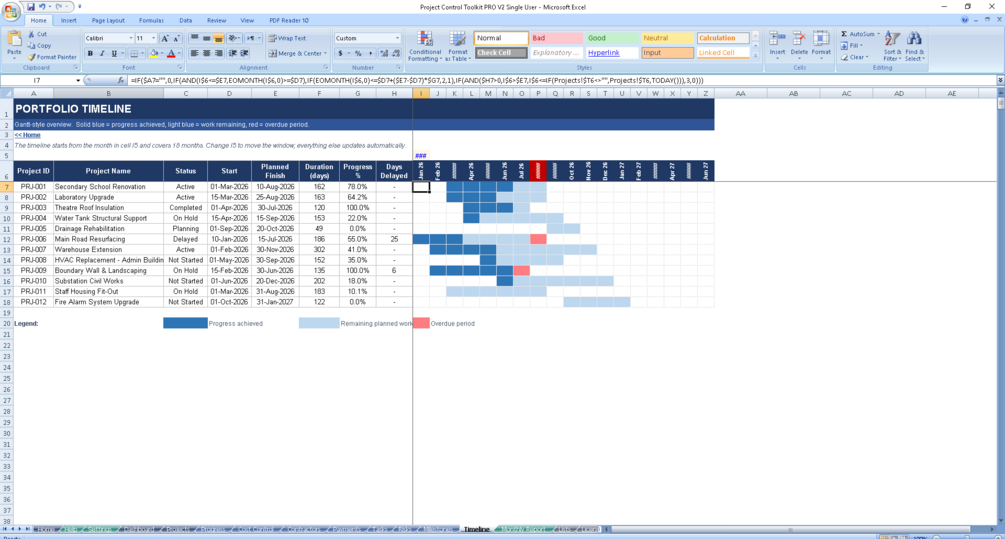Switch to the Page Layout tab
The image size is (1005, 539).
pos(108,21)
